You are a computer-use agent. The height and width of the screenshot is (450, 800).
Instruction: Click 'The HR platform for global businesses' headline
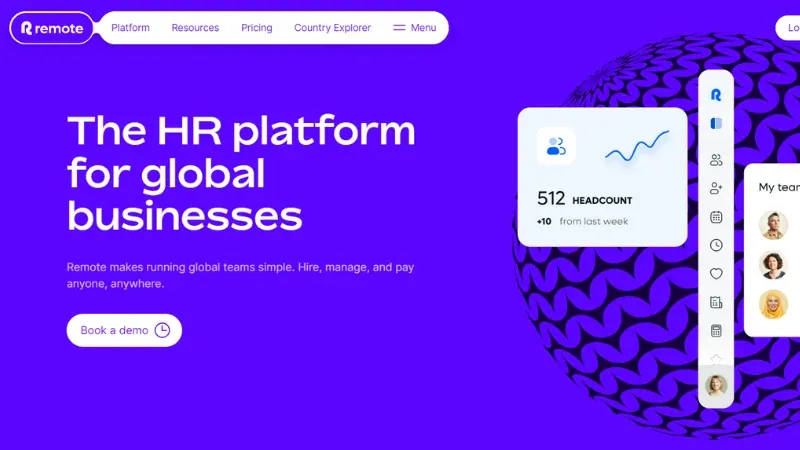[241, 173]
